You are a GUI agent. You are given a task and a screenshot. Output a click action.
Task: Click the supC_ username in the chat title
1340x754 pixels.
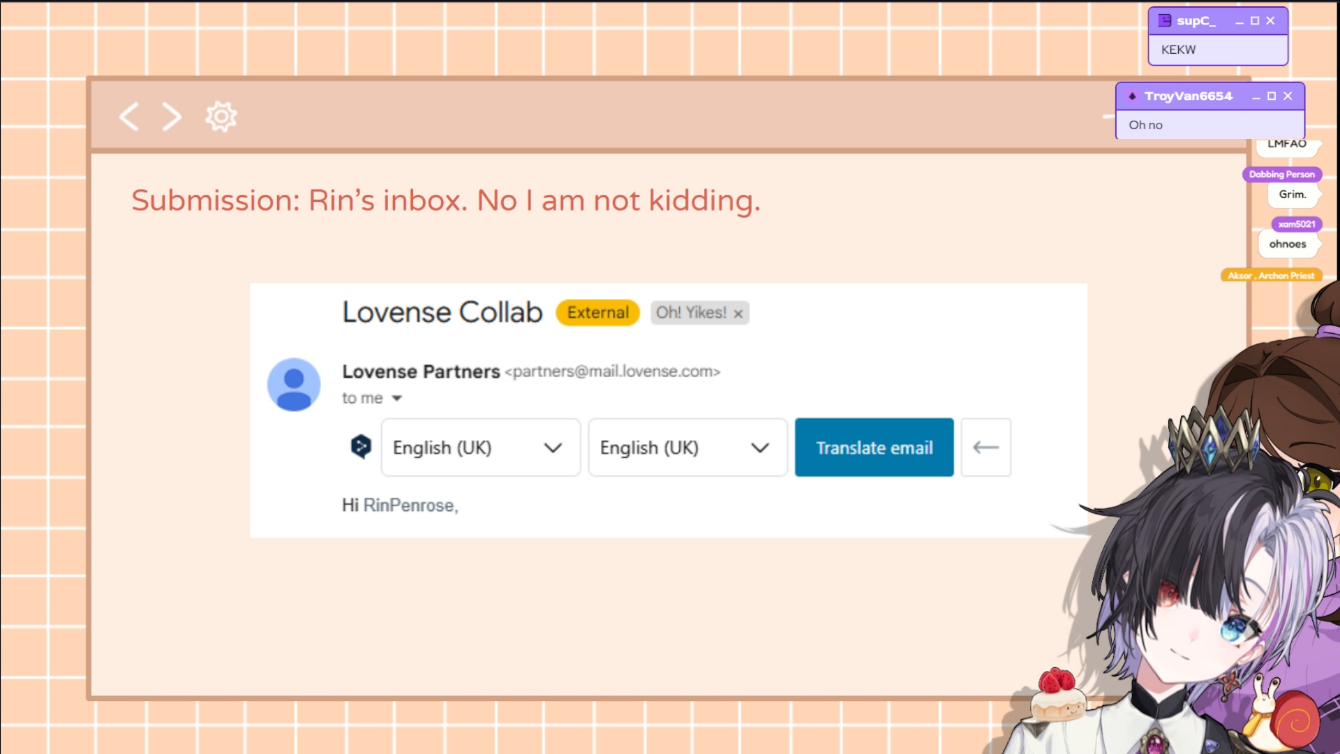tap(1196, 21)
